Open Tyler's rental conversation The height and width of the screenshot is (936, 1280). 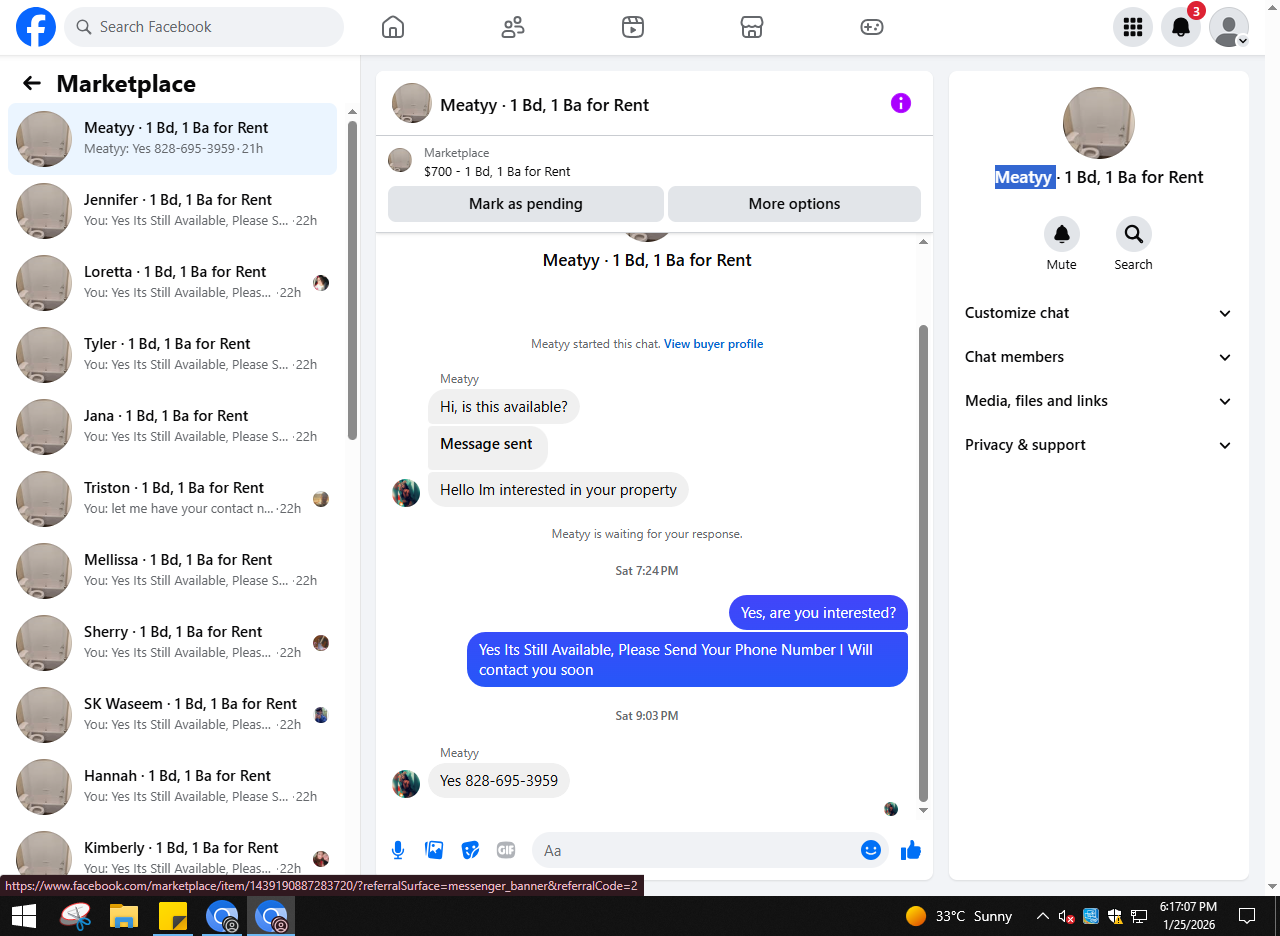pyautogui.click(x=172, y=355)
